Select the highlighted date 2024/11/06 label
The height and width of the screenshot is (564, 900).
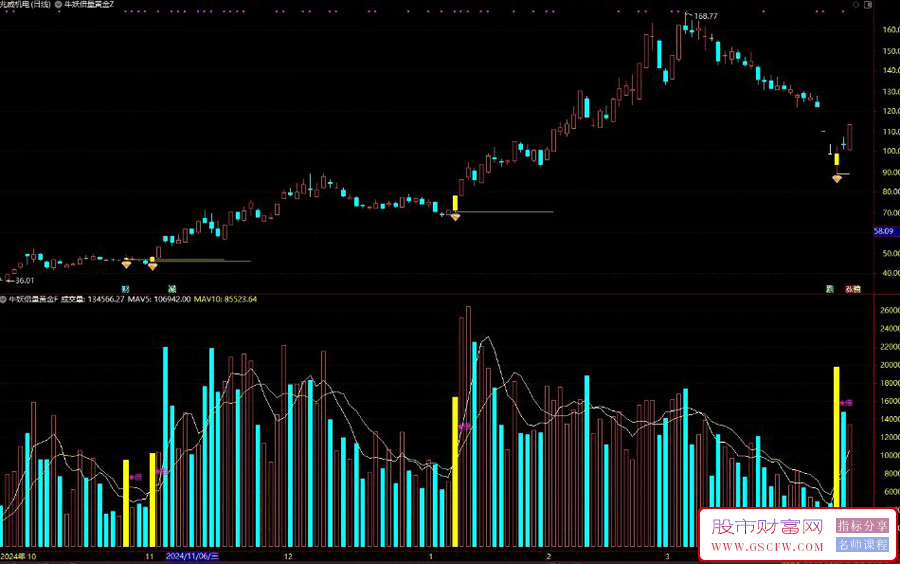point(192,557)
